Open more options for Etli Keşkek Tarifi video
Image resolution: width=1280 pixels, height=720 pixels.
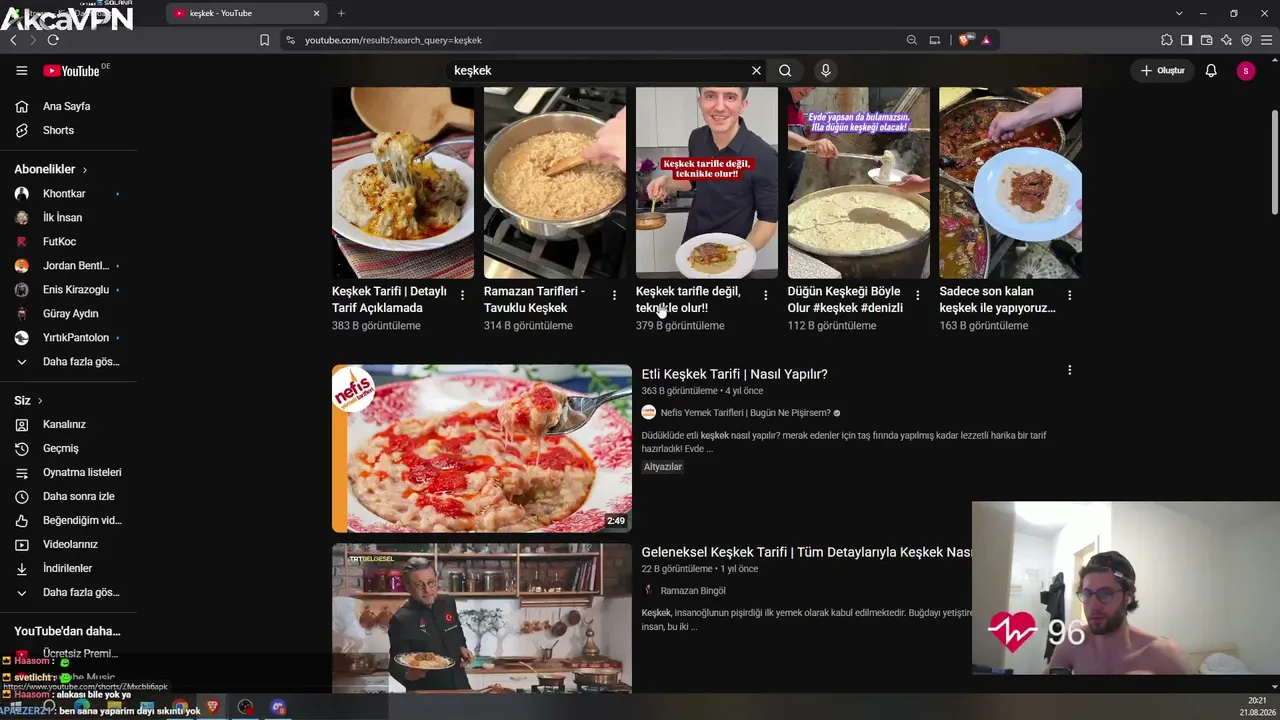pos(1070,370)
